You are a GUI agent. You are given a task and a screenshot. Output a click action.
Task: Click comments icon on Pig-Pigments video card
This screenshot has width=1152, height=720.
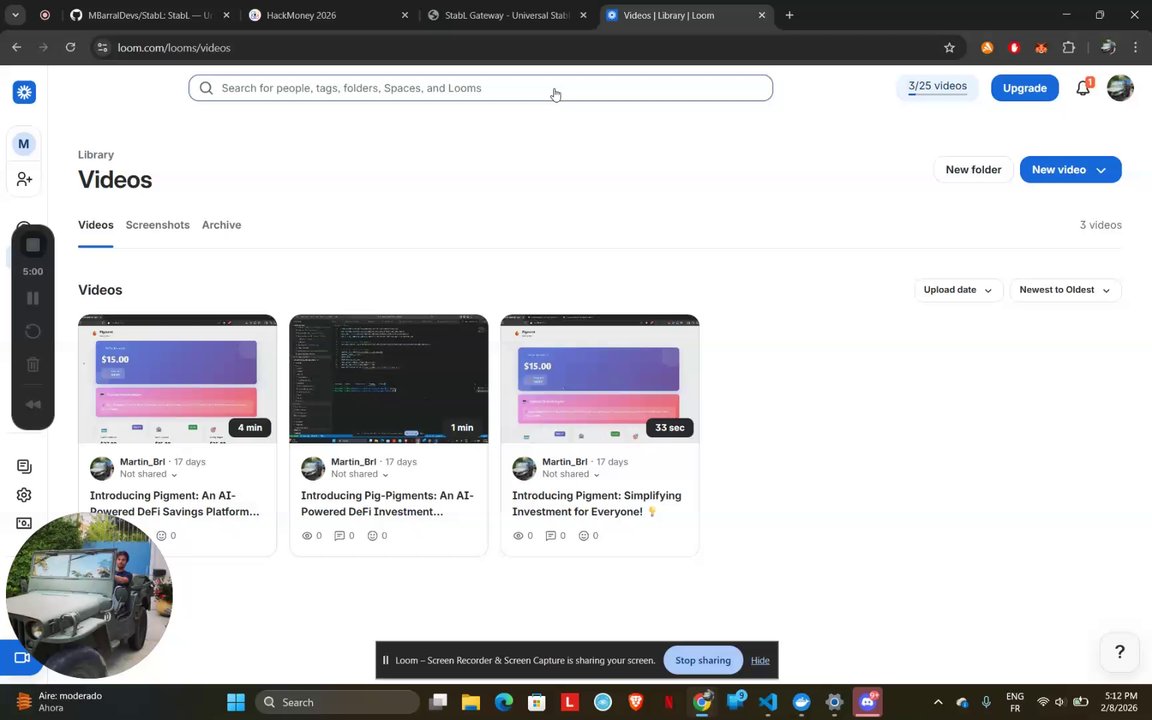pyautogui.click(x=339, y=536)
